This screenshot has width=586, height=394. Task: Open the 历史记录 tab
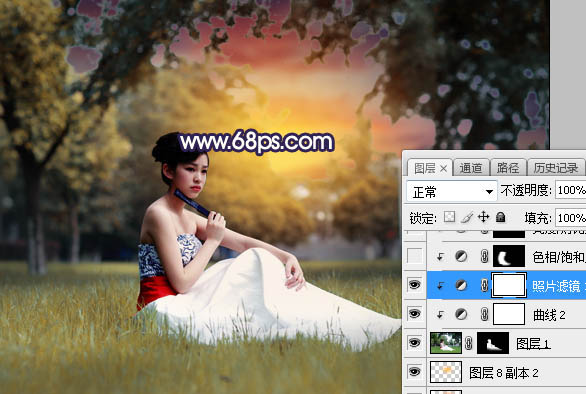click(x=556, y=168)
